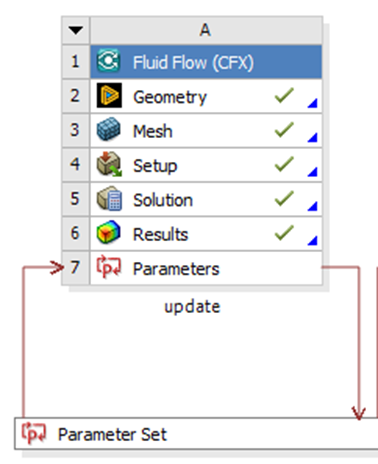Viewport: 378px width, 464px height.
Task: Click the update system name label
Action: [192, 307]
